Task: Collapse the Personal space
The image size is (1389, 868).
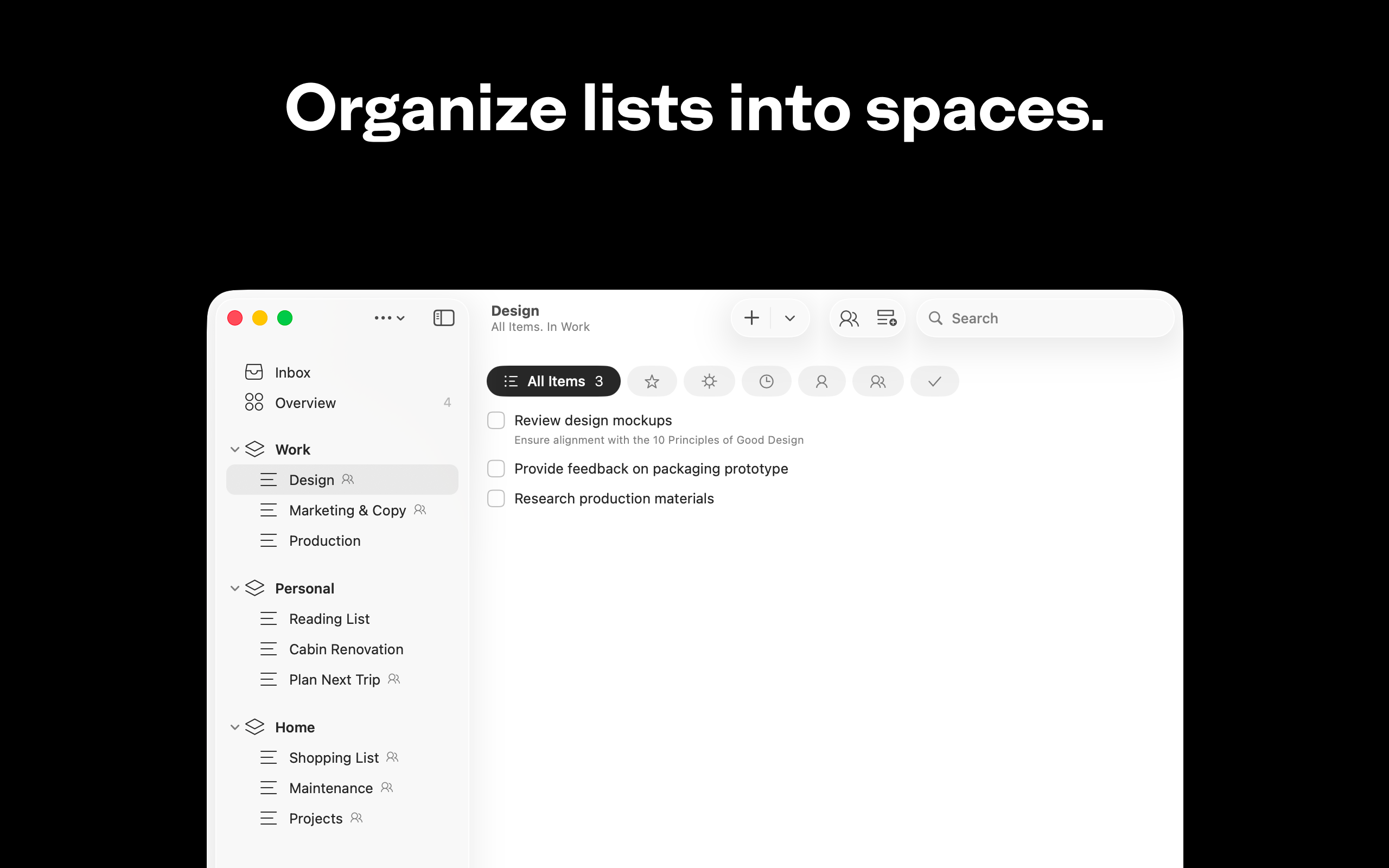Action: (235, 588)
